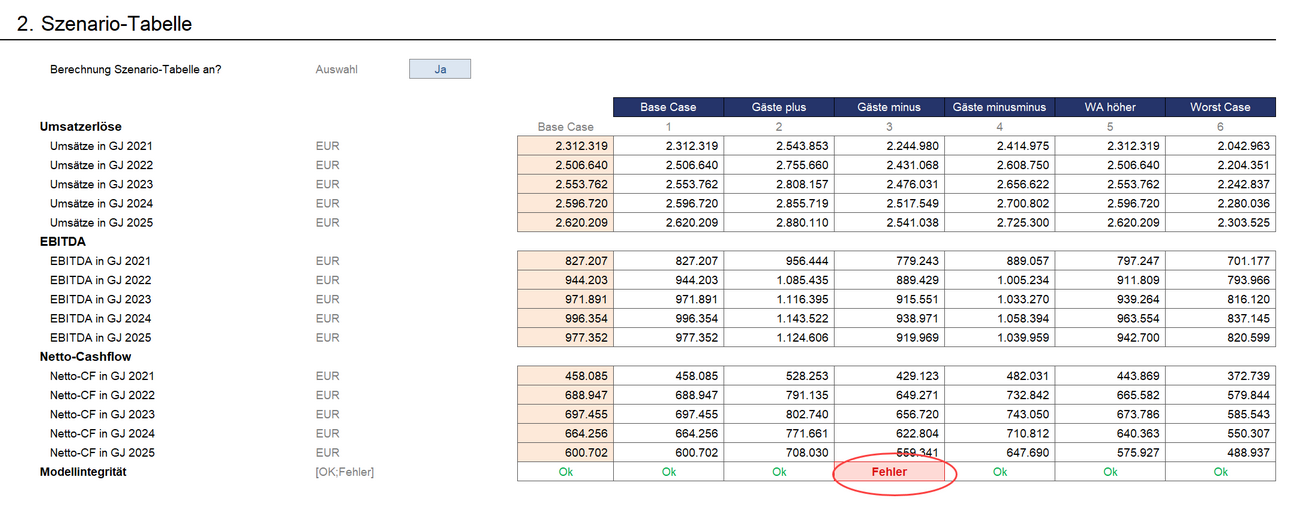The width and height of the screenshot is (1290, 506).
Task: Click the grey 'Base Case' column label
Action: pyautogui.click(x=565, y=127)
